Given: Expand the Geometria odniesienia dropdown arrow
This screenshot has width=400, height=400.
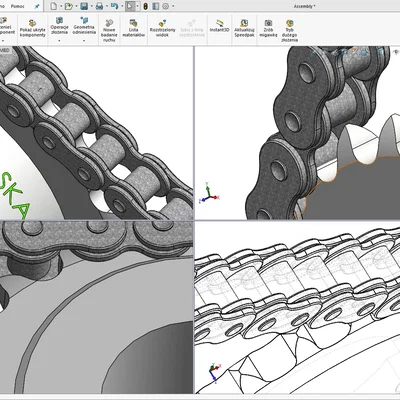Looking at the screenshot, I should point(84,41).
